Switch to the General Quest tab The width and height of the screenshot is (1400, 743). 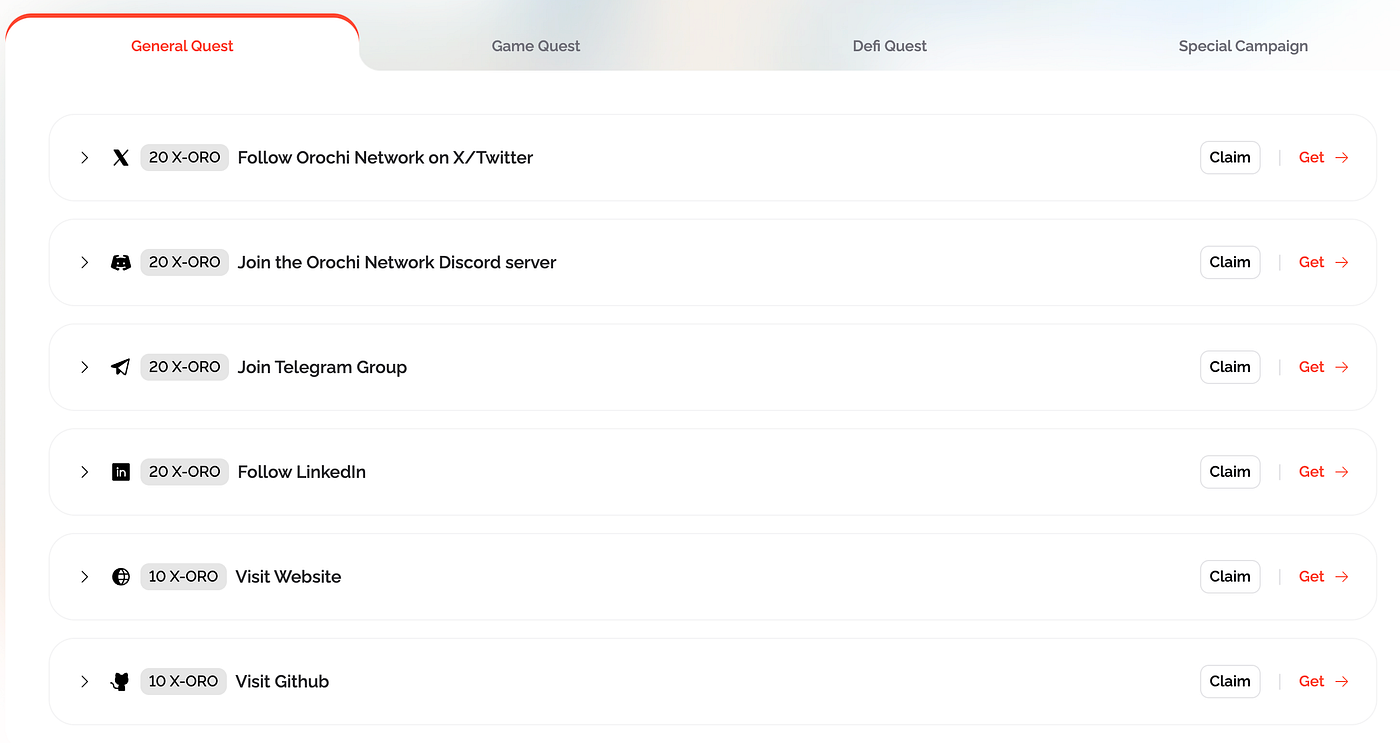182,45
